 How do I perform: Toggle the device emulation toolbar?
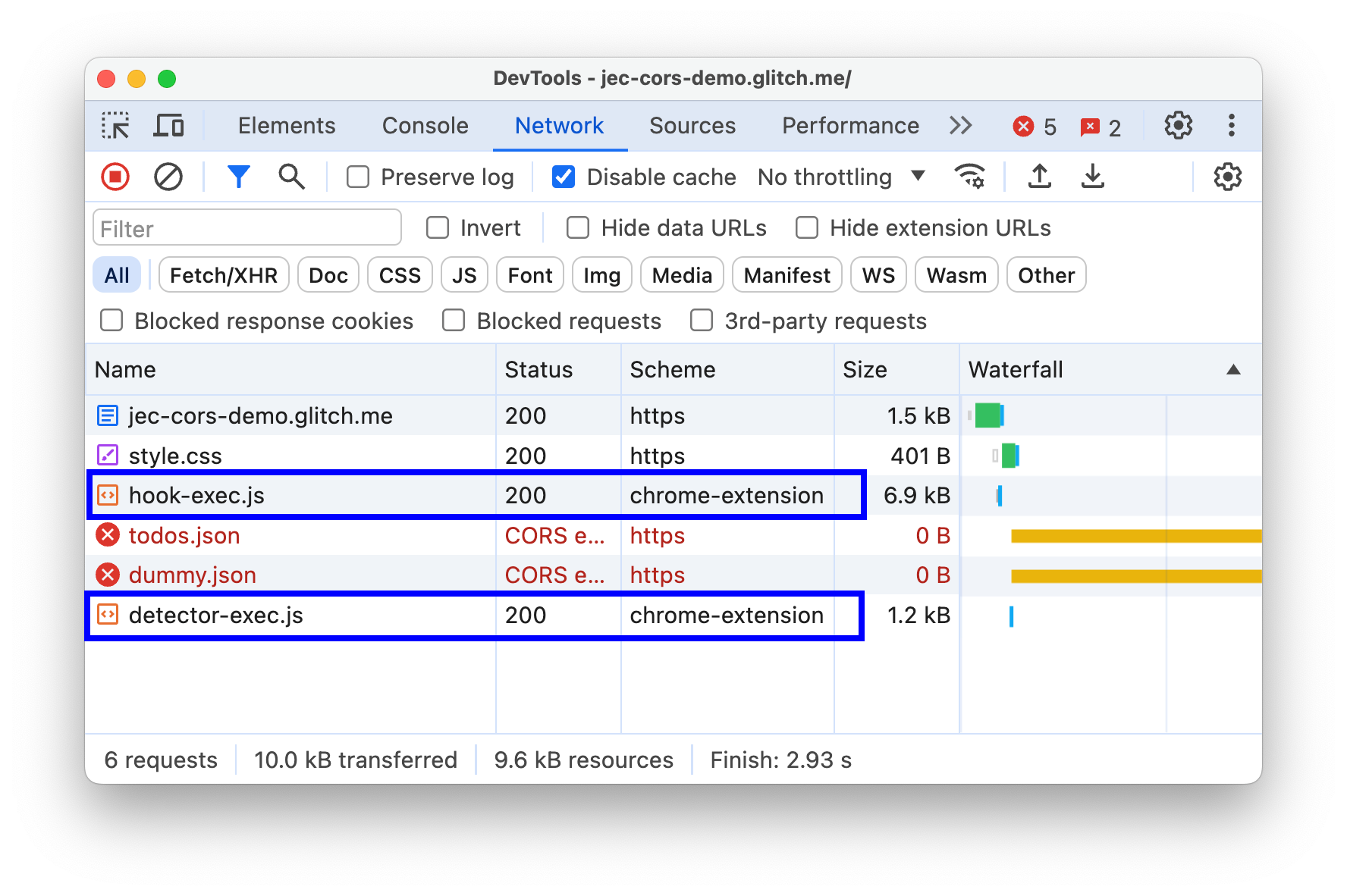(168, 125)
